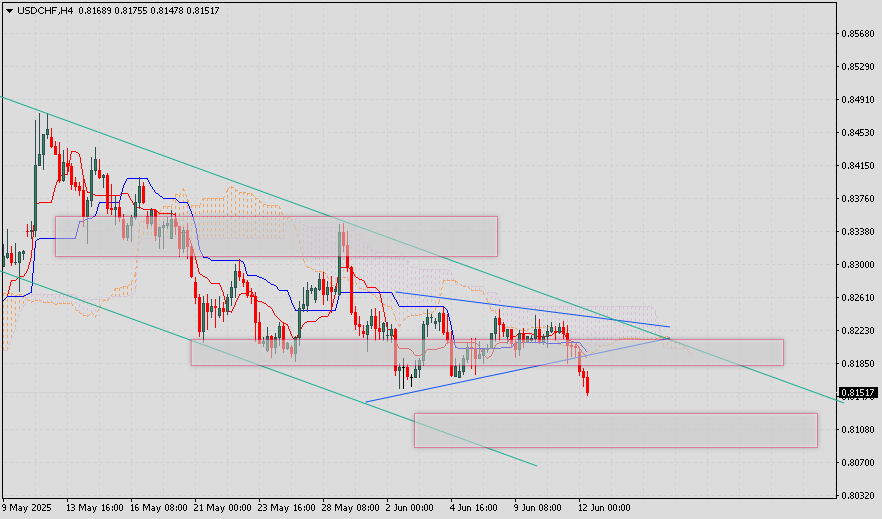Click the 0.81850 price scale label
882x519 pixels.
click(x=858, y=364)
